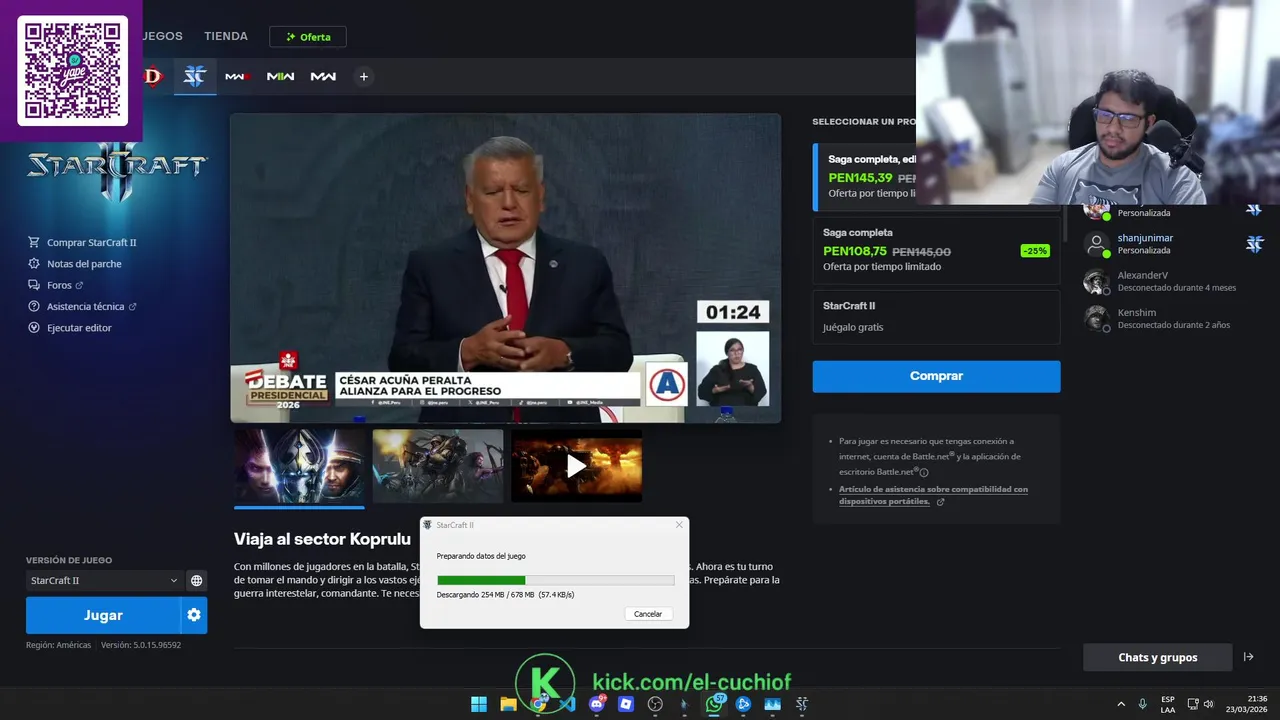The height and width of the screenshot is (720, 1280).
Task: Open Asistencia técnica link
Action: [85, 306]
